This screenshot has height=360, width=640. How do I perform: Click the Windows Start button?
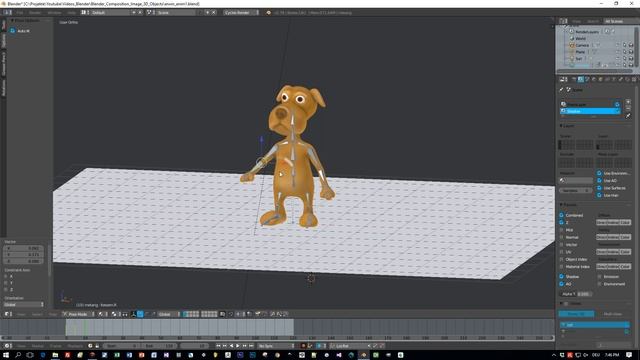[x=6, y=355]
